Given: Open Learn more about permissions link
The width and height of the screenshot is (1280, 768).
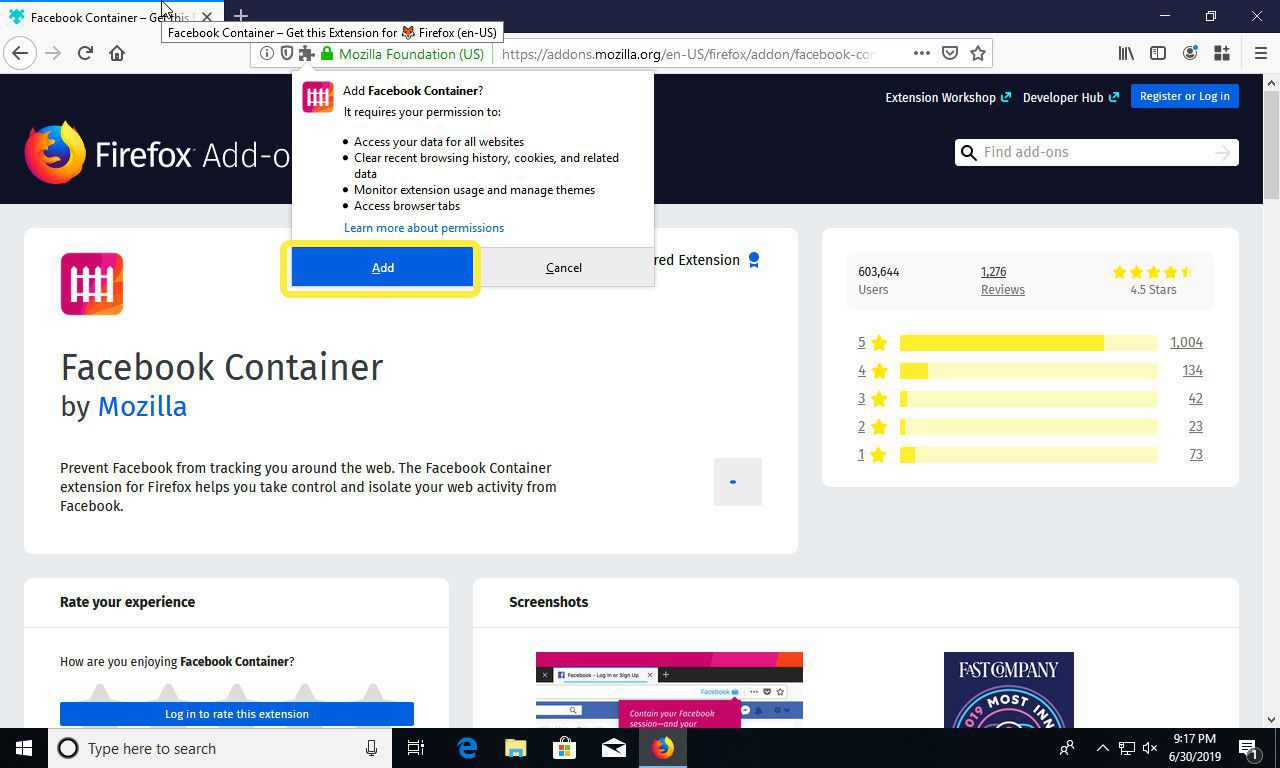Looking at the screenshot, I should pos(424,228).
